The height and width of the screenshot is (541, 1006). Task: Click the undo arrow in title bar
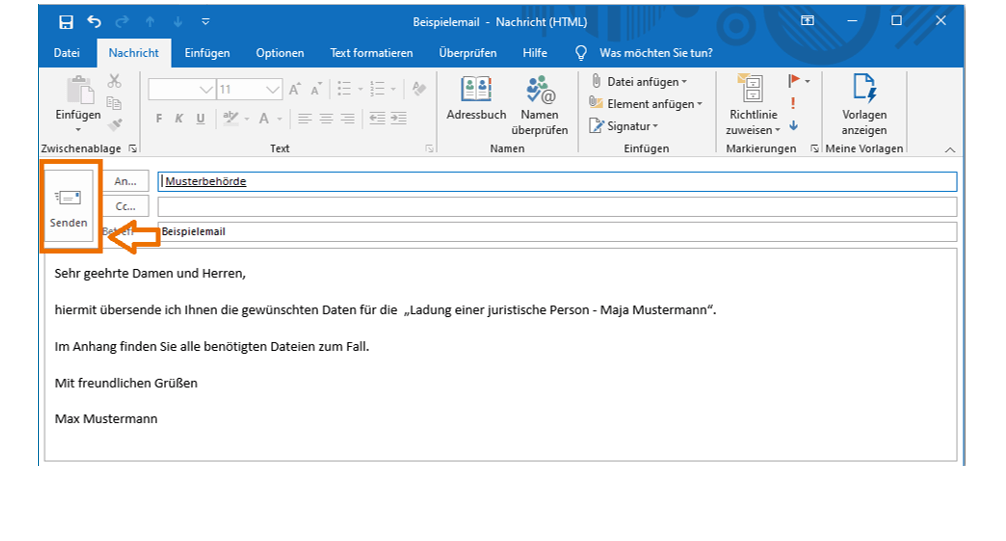point(94,21)
